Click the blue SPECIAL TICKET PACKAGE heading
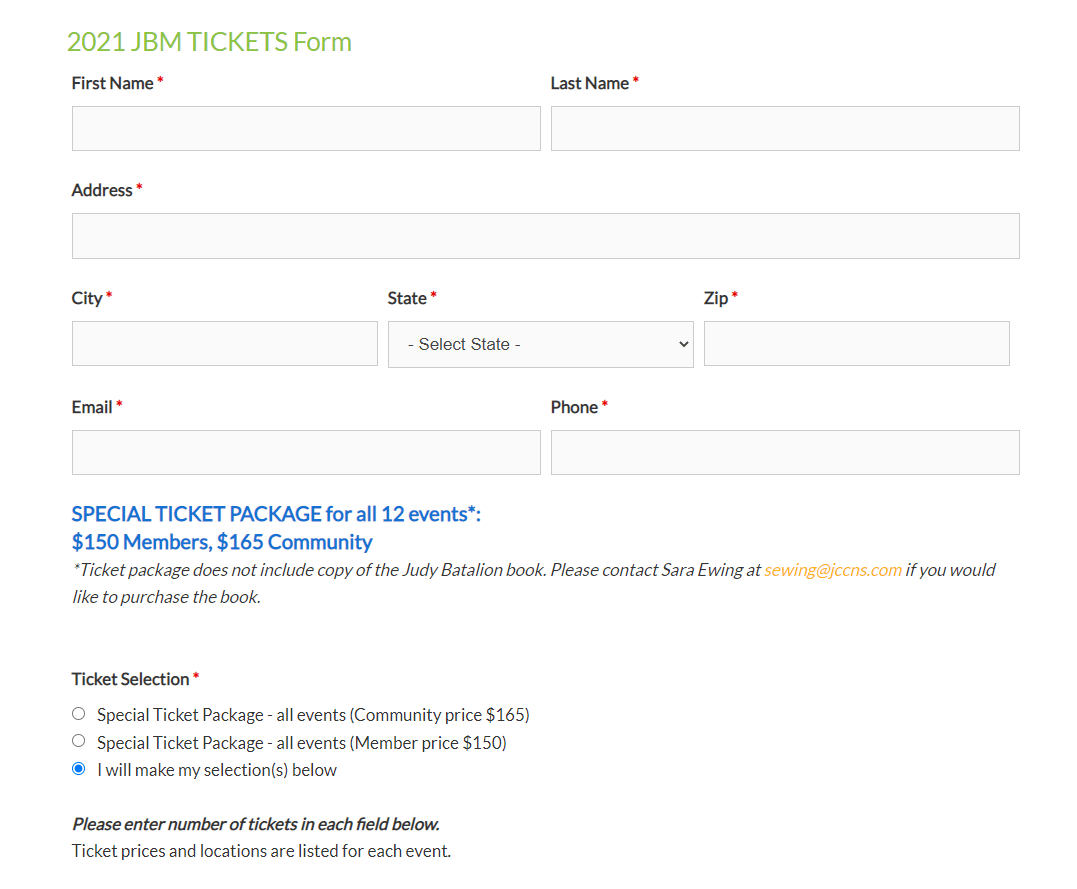 click(x=275, y=513)
